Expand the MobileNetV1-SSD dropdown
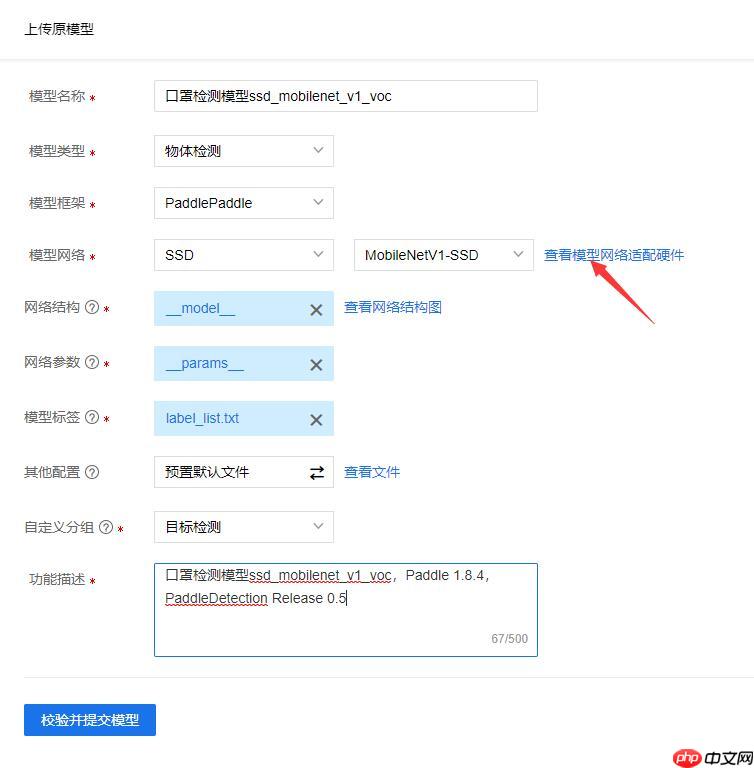The height and width of the screenshot is (768, 754). (443, 255)
